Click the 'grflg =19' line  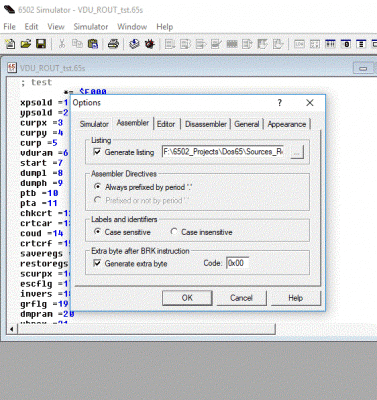pos(44,304)
